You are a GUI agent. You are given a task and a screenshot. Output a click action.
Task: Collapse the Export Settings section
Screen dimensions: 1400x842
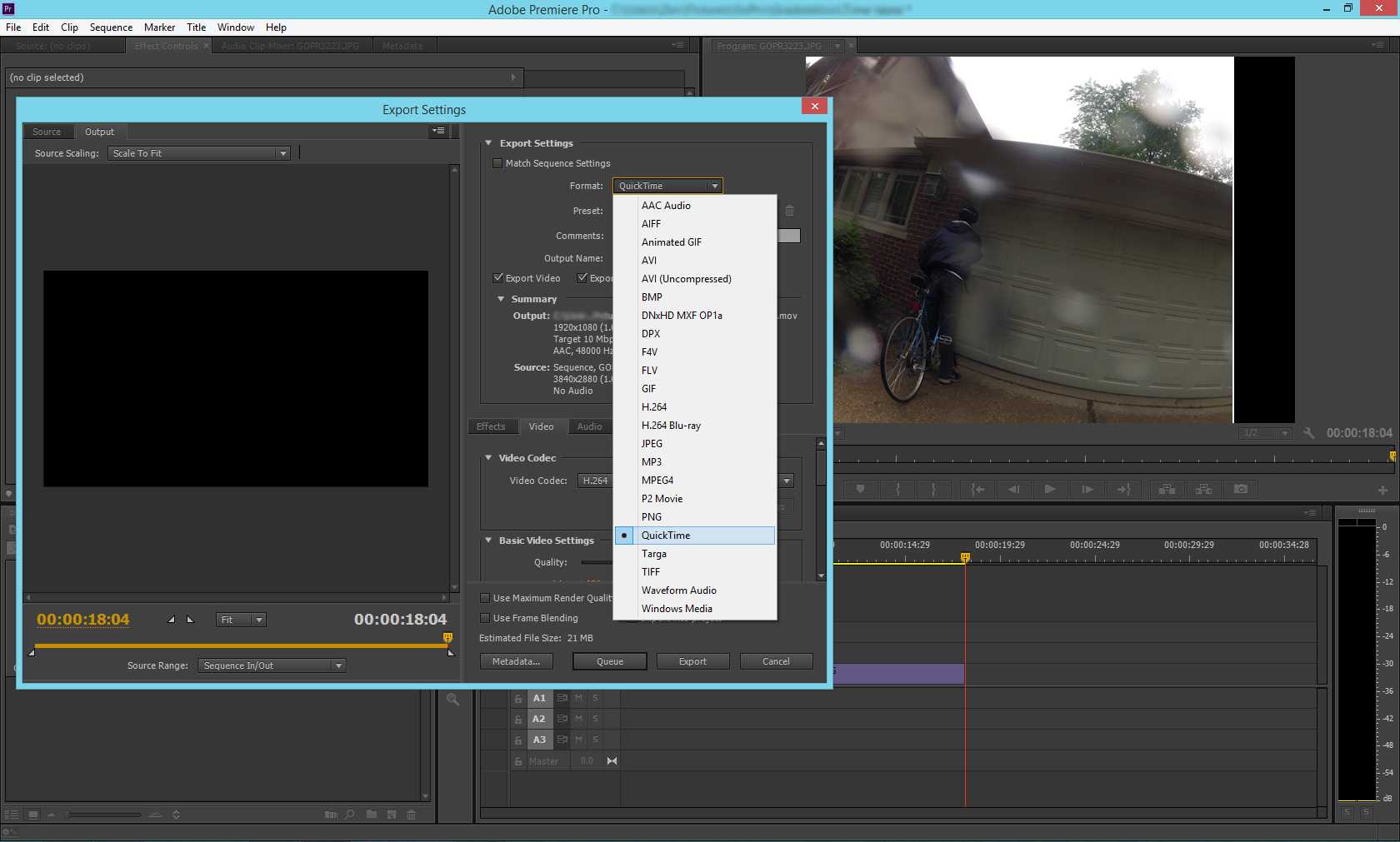(x=488, y=143)
